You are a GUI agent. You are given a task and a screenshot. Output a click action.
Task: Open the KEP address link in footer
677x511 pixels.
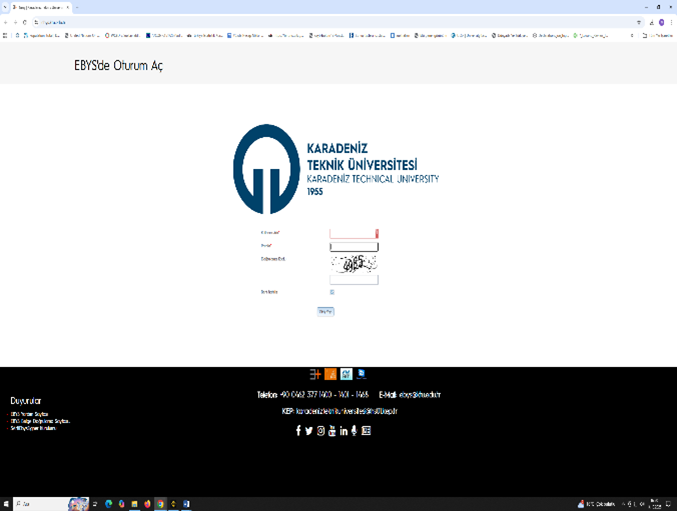point(347,411)
